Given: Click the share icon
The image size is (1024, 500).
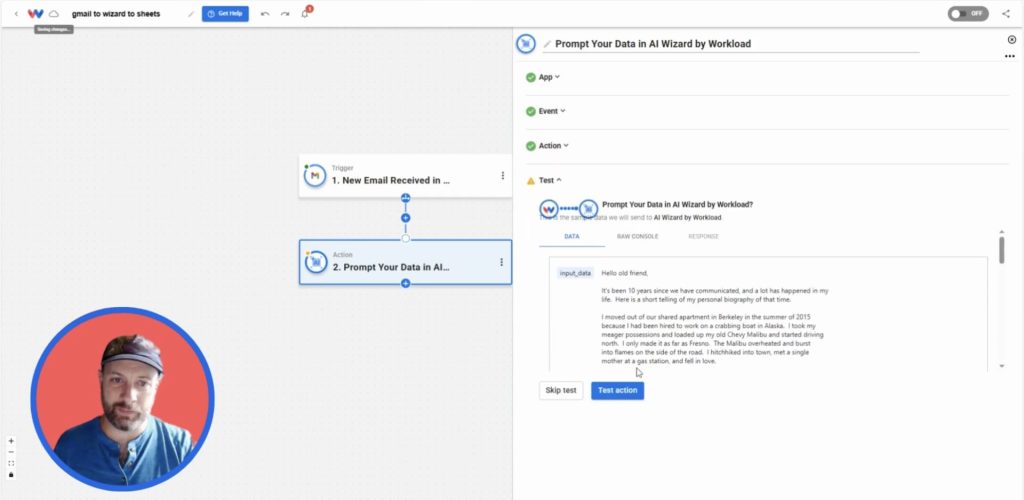Looking at the screenshot, I should (1006, 14).
